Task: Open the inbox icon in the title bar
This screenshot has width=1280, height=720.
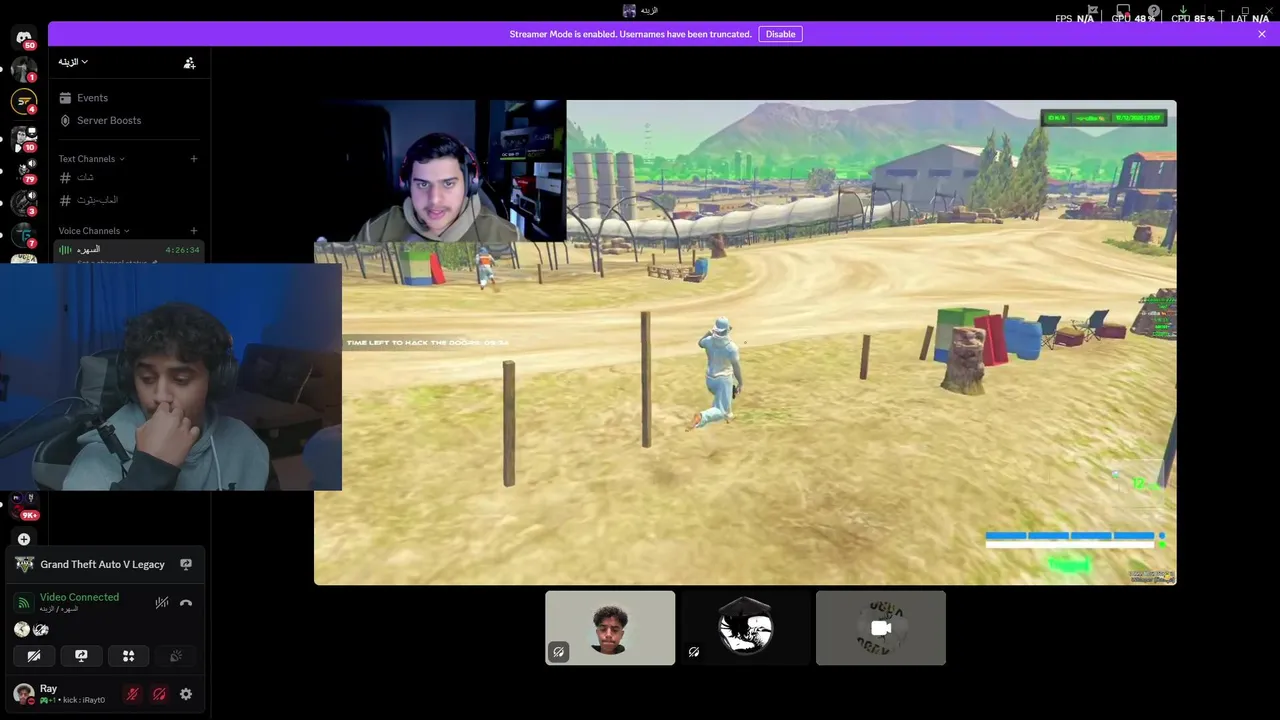Action: click(1123, 12)
